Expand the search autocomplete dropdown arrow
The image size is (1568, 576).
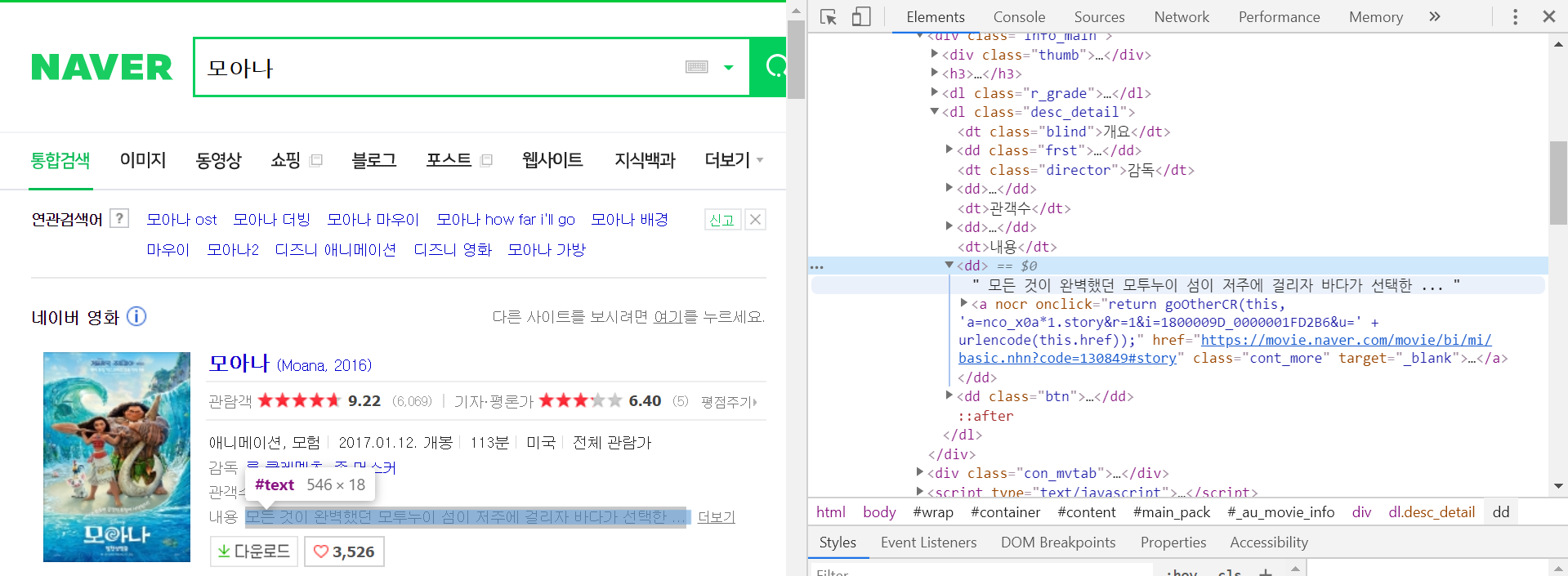[x=729, y=68]
